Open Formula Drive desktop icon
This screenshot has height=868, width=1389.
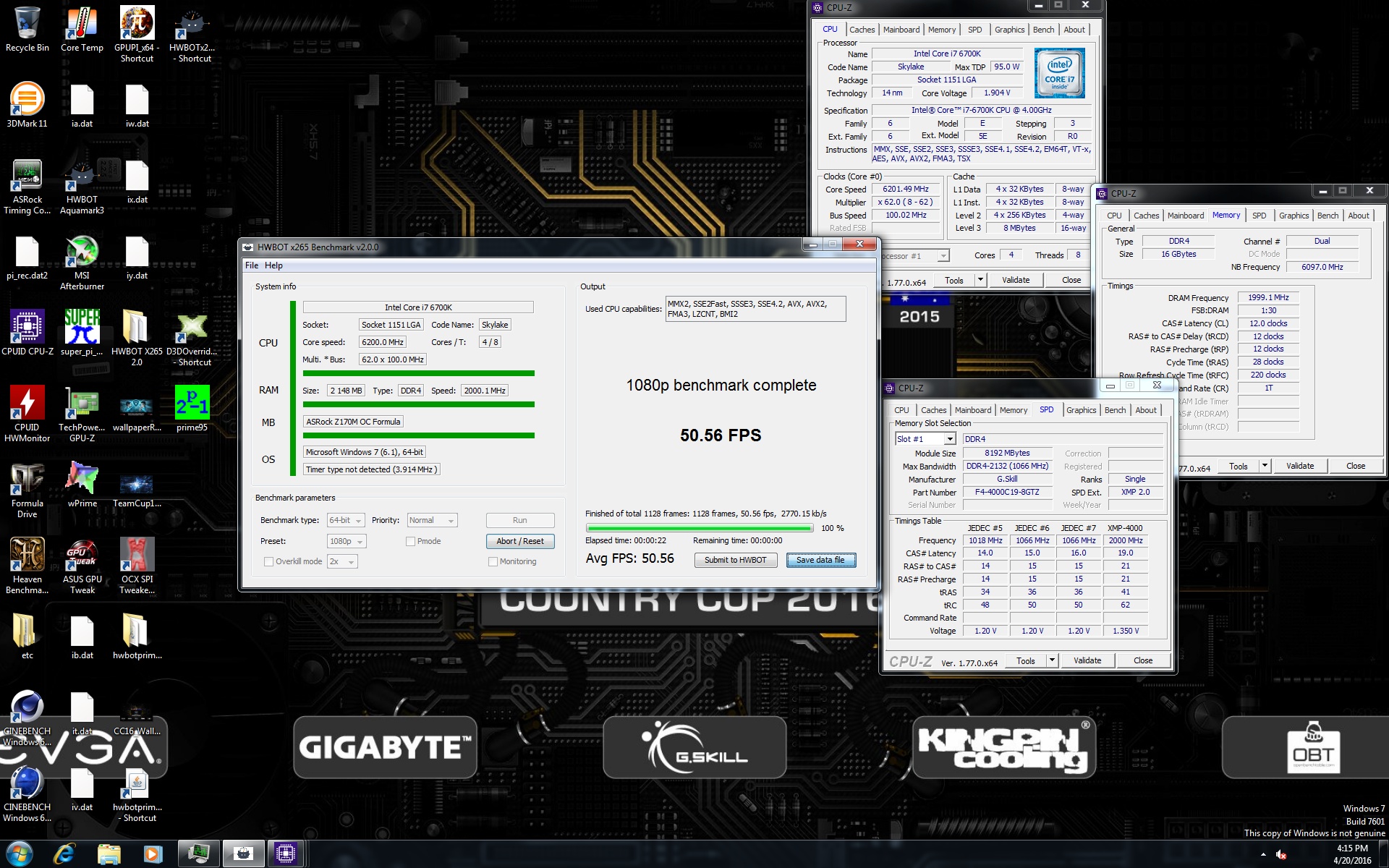click(27, 490)
